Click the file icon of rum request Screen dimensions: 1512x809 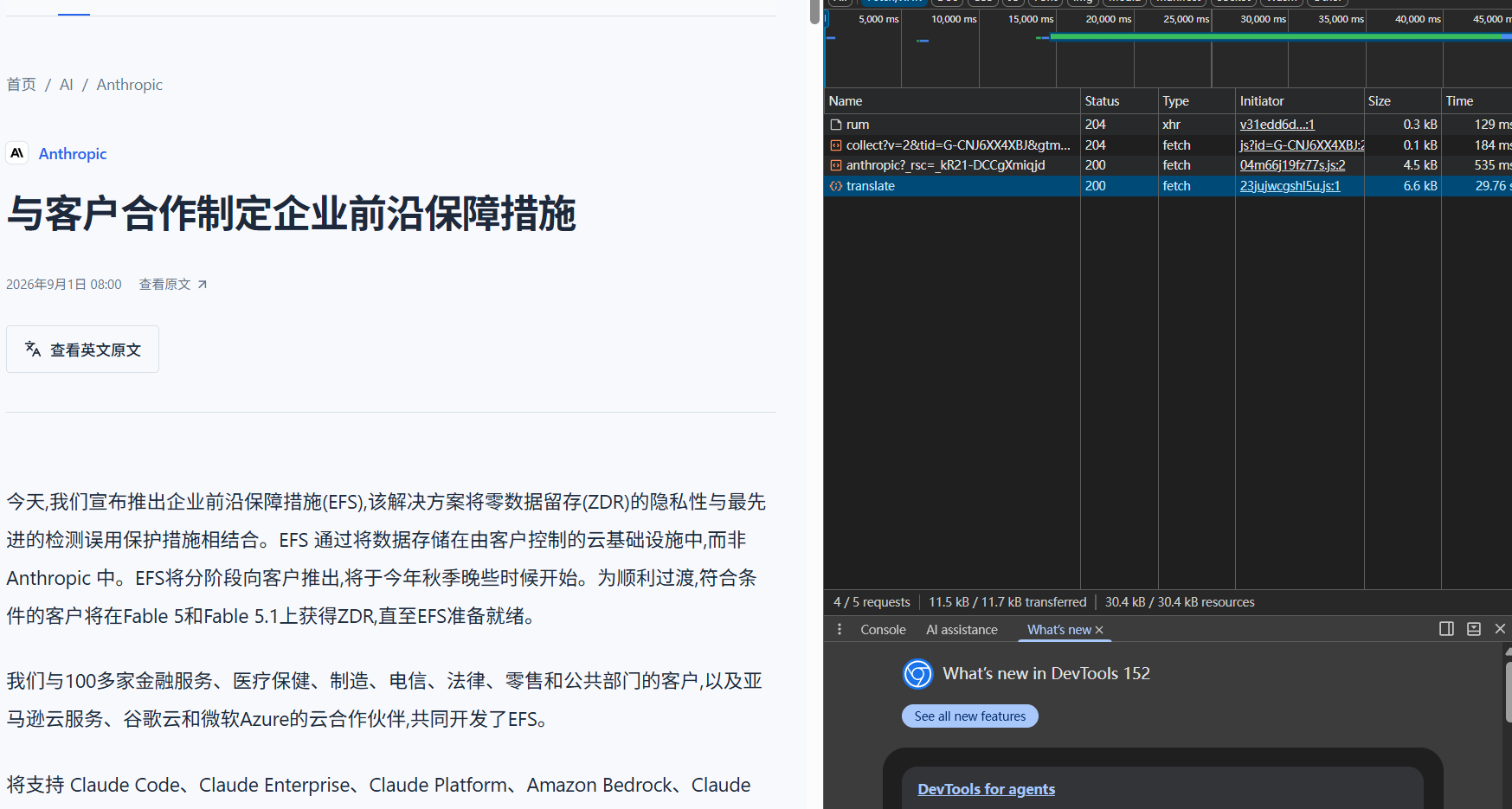tap(836, 125)
